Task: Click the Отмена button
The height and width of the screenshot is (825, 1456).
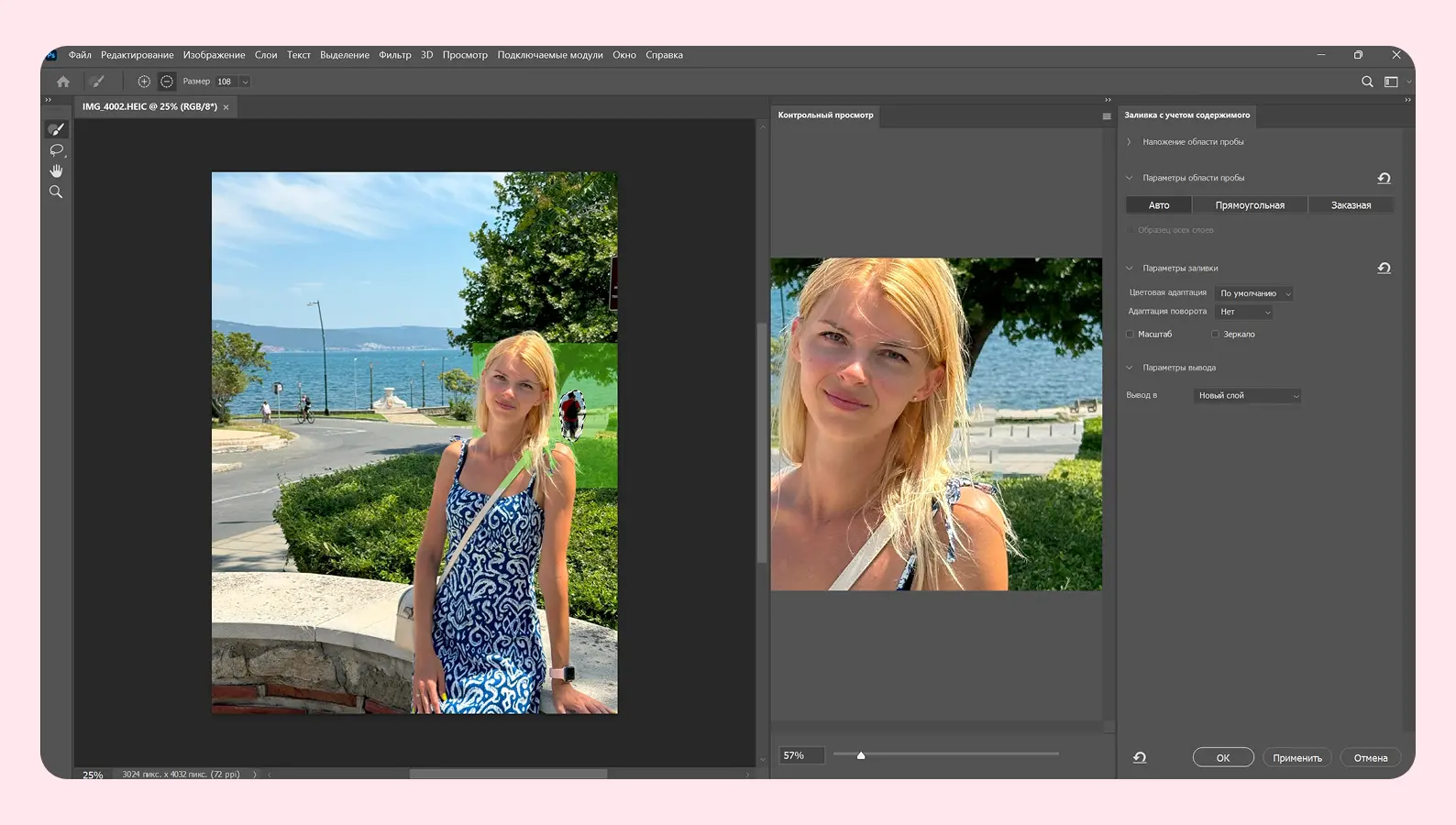Action: point(1370,757)
